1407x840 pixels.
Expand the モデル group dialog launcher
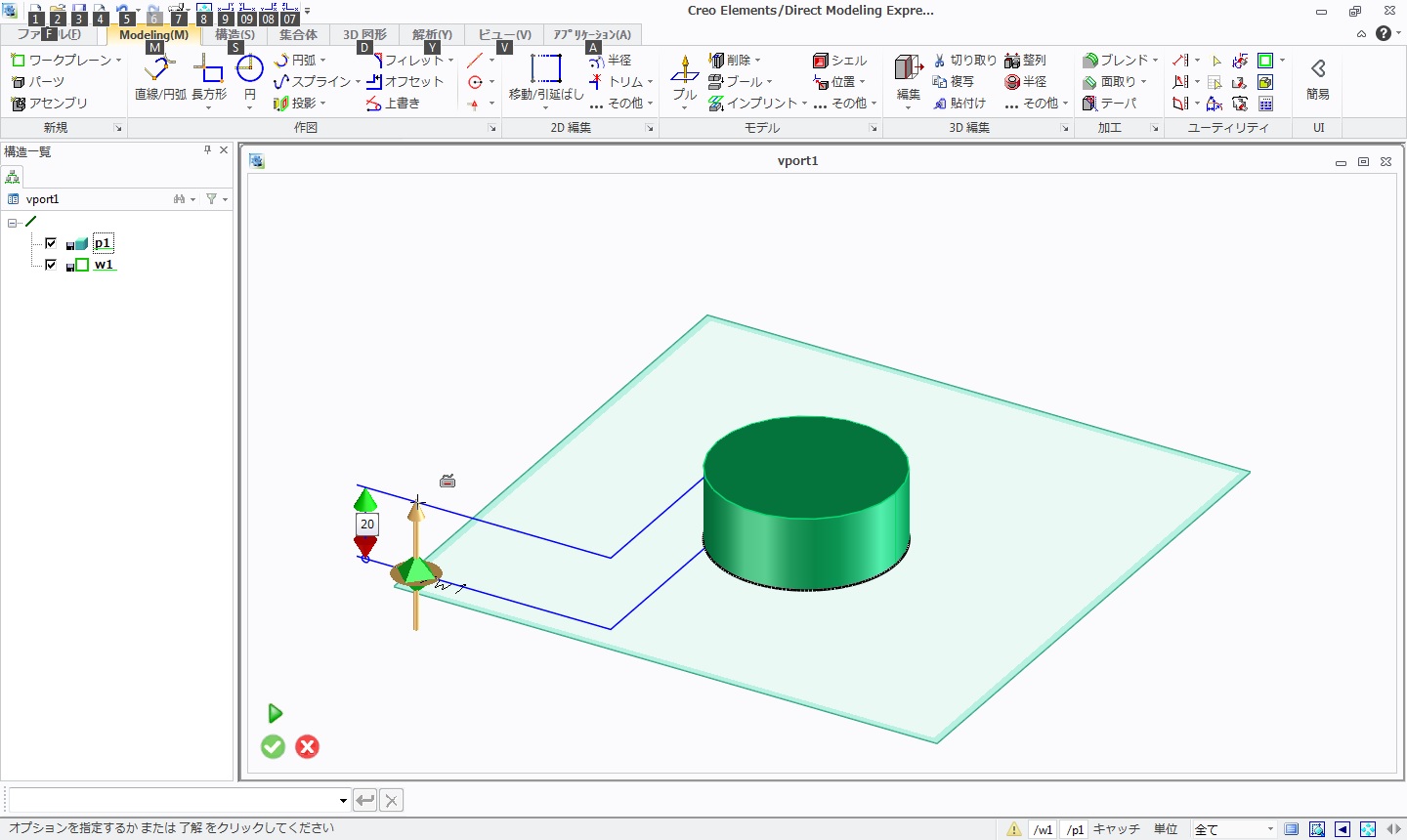(873, 128)
